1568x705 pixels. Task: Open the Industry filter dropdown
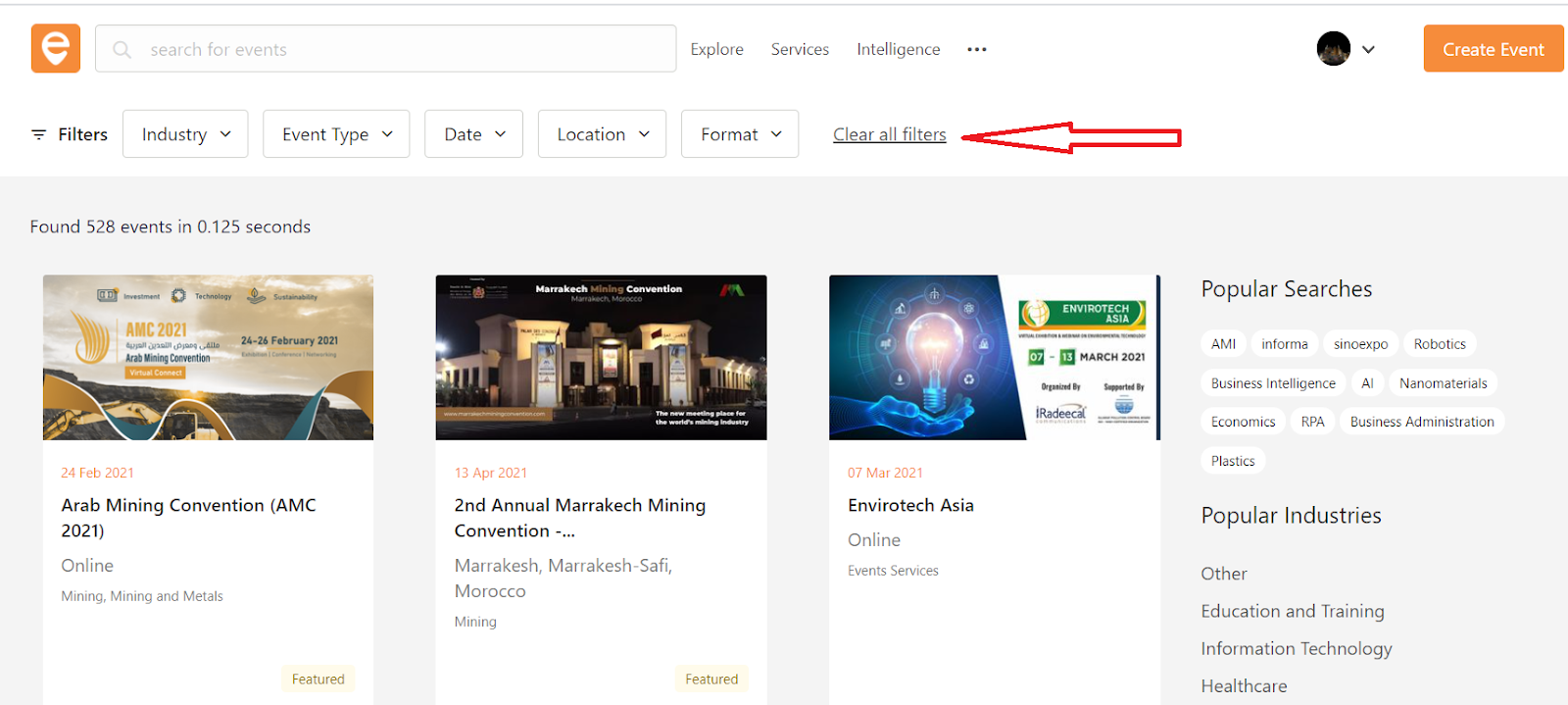point(185,133)
